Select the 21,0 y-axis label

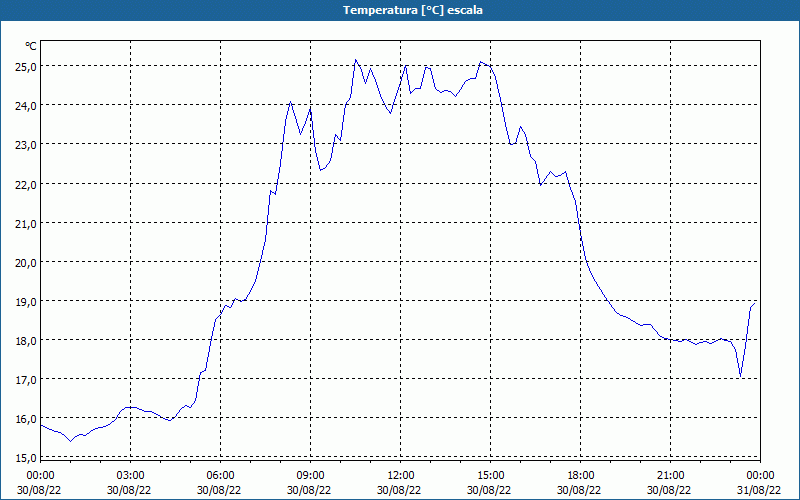[x=26, y=223]
